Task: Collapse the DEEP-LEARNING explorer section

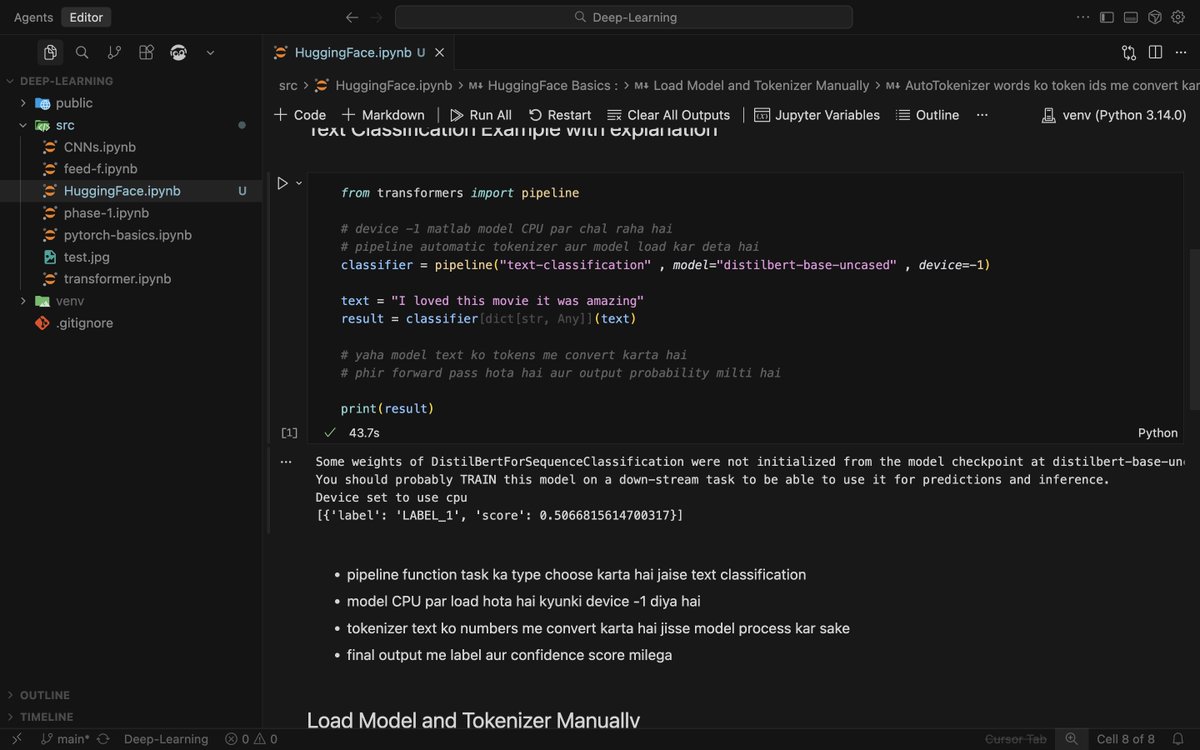Action: (66, 81)
